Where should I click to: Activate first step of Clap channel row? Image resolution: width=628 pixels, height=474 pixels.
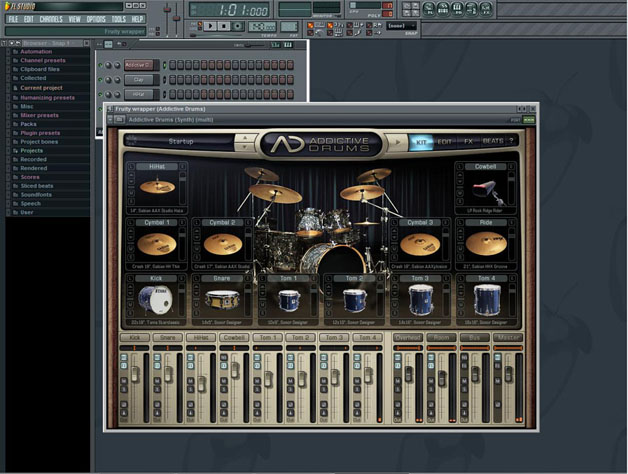173,80
